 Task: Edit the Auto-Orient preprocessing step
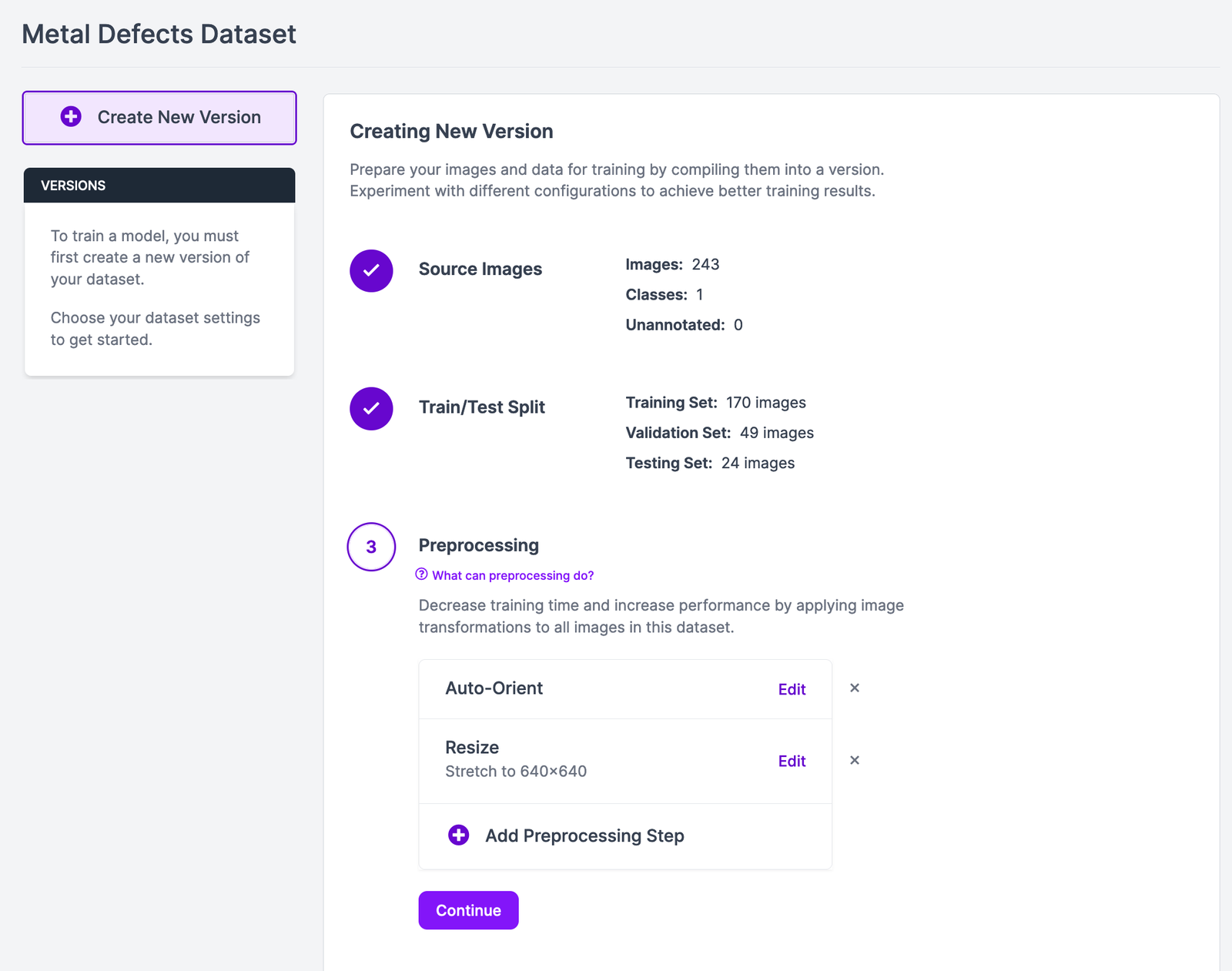792,689
